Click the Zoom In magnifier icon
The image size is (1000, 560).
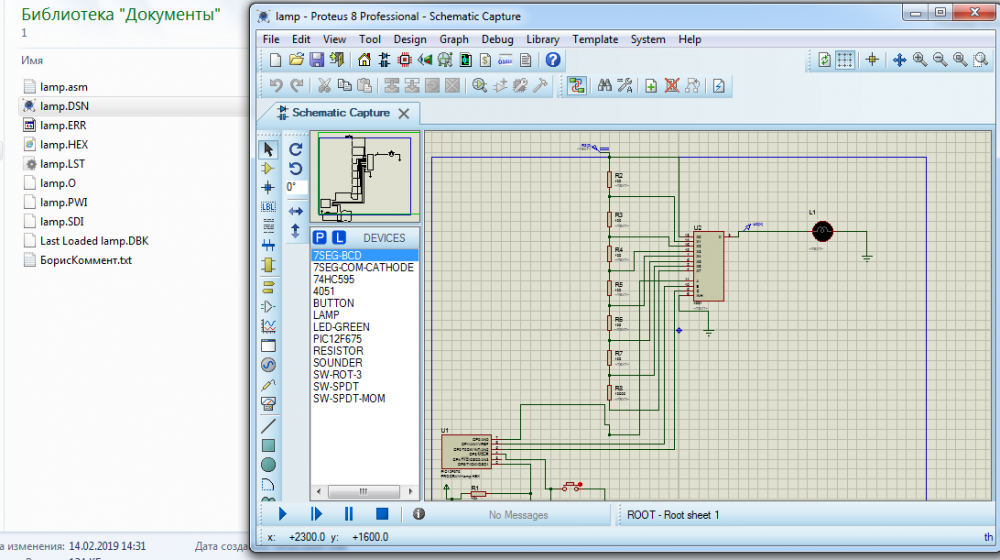(919, 60)
